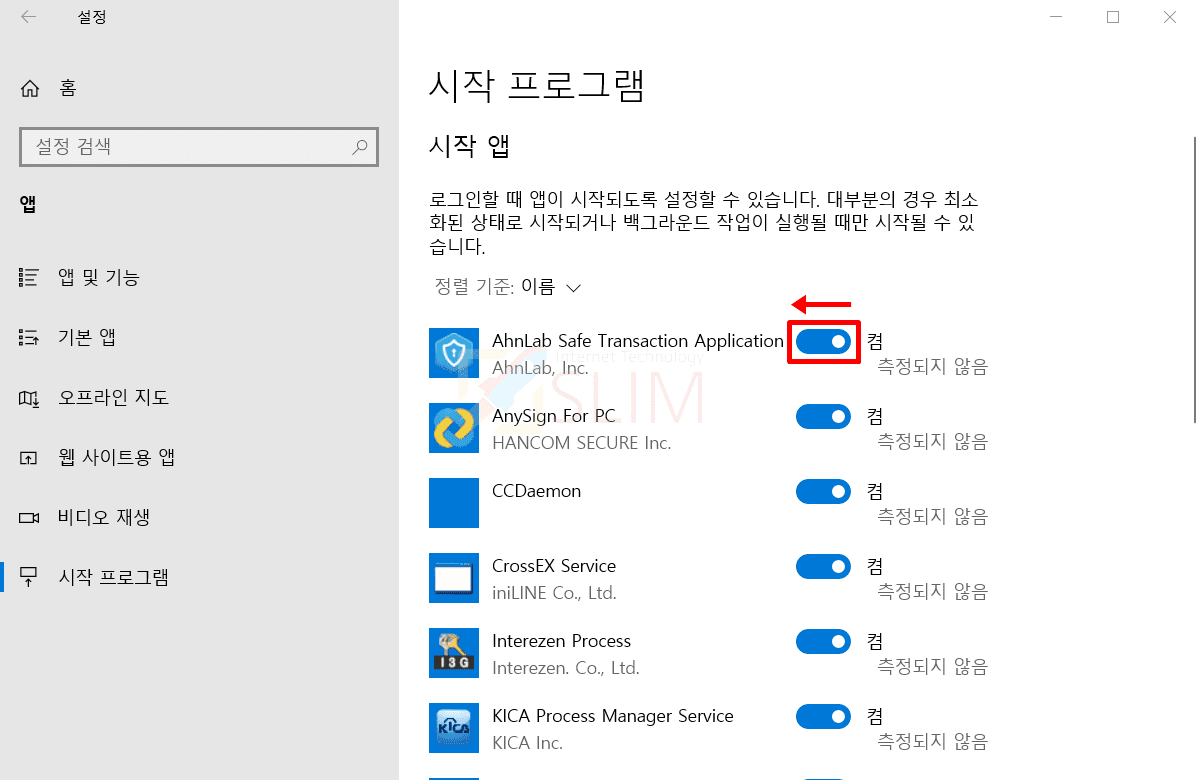
Task: Go to 기본 앱 settings page
Action: [87, 337]
